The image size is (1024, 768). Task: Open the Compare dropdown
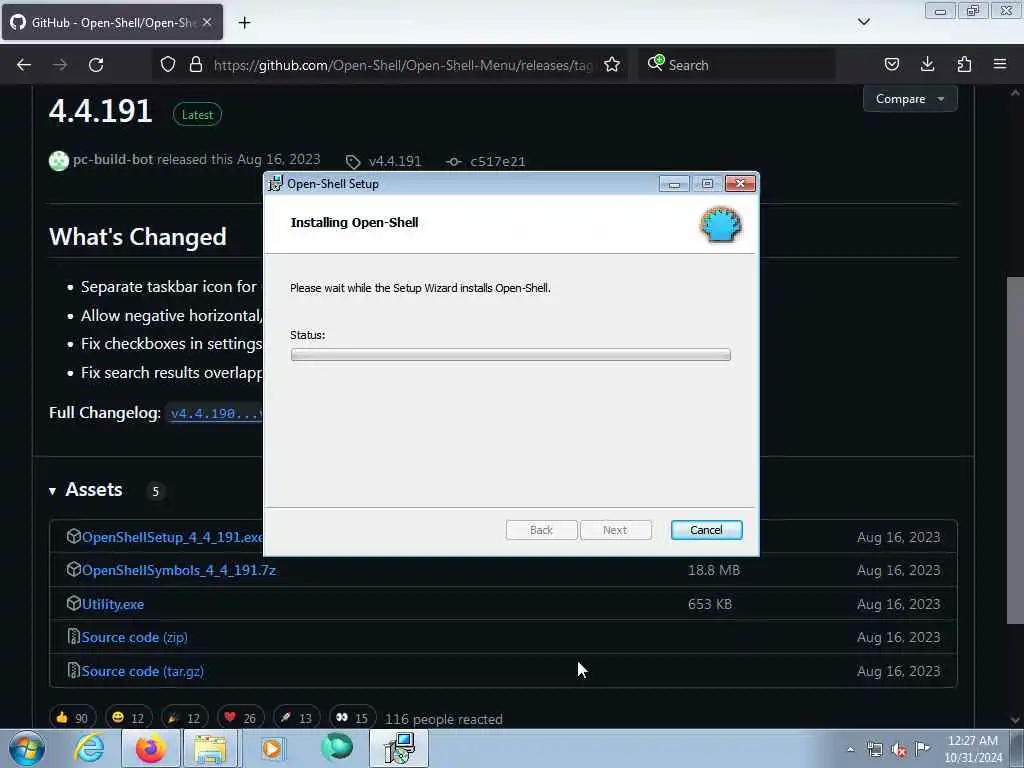[x=910, y=99]
